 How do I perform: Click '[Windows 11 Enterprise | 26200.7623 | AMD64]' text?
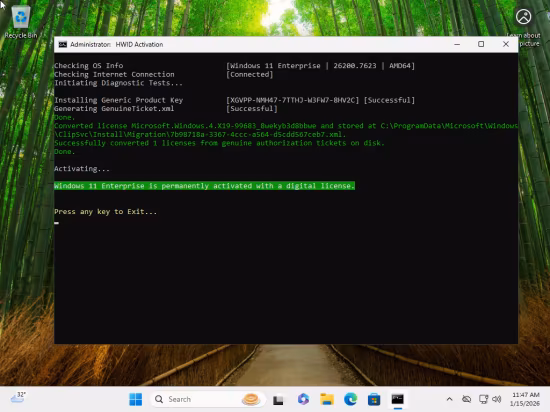point(320,66)
